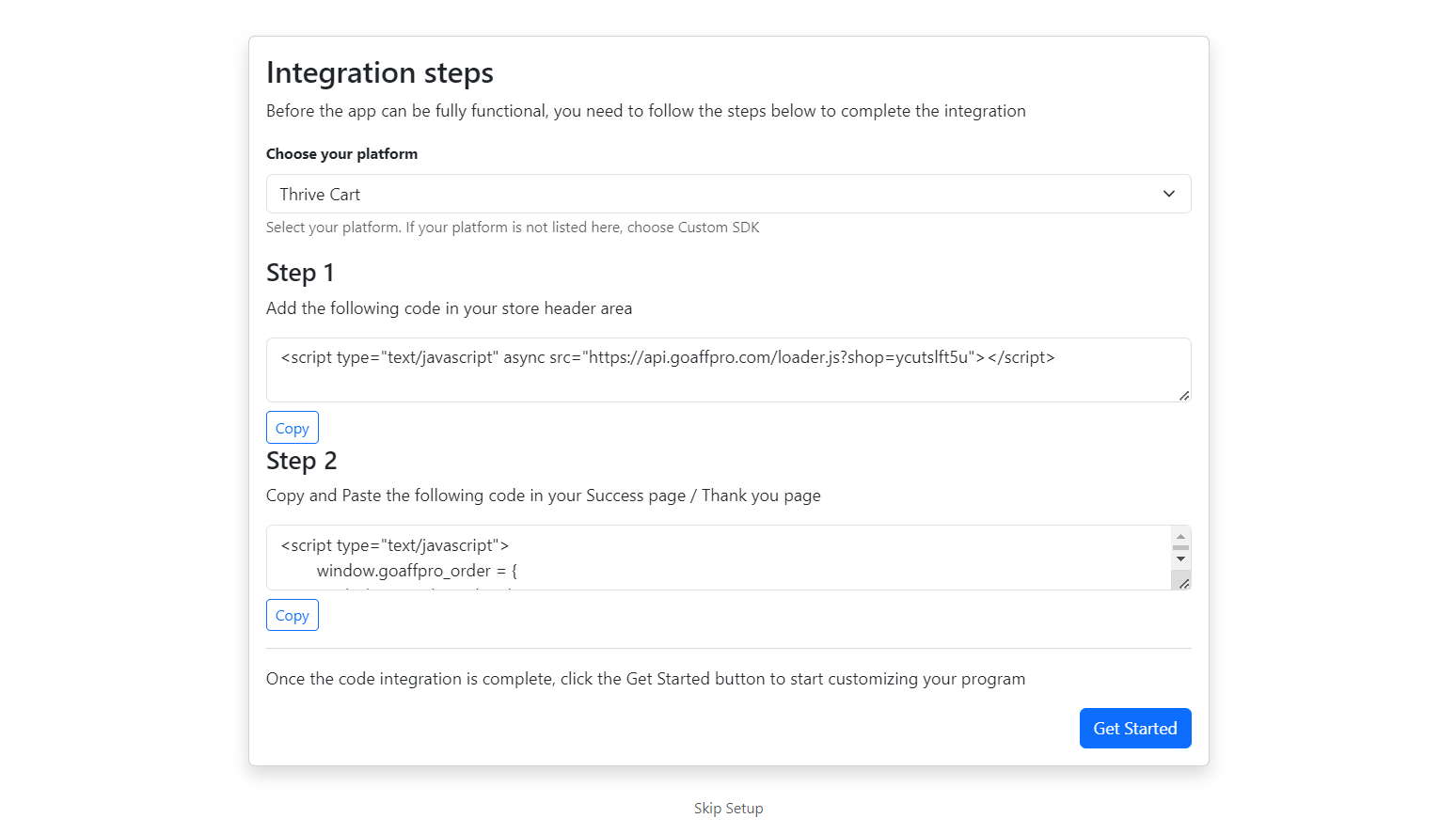Copy the Step 1 header script code
The height and width of the screenshot is (834, 1456).
pos(292,428)
